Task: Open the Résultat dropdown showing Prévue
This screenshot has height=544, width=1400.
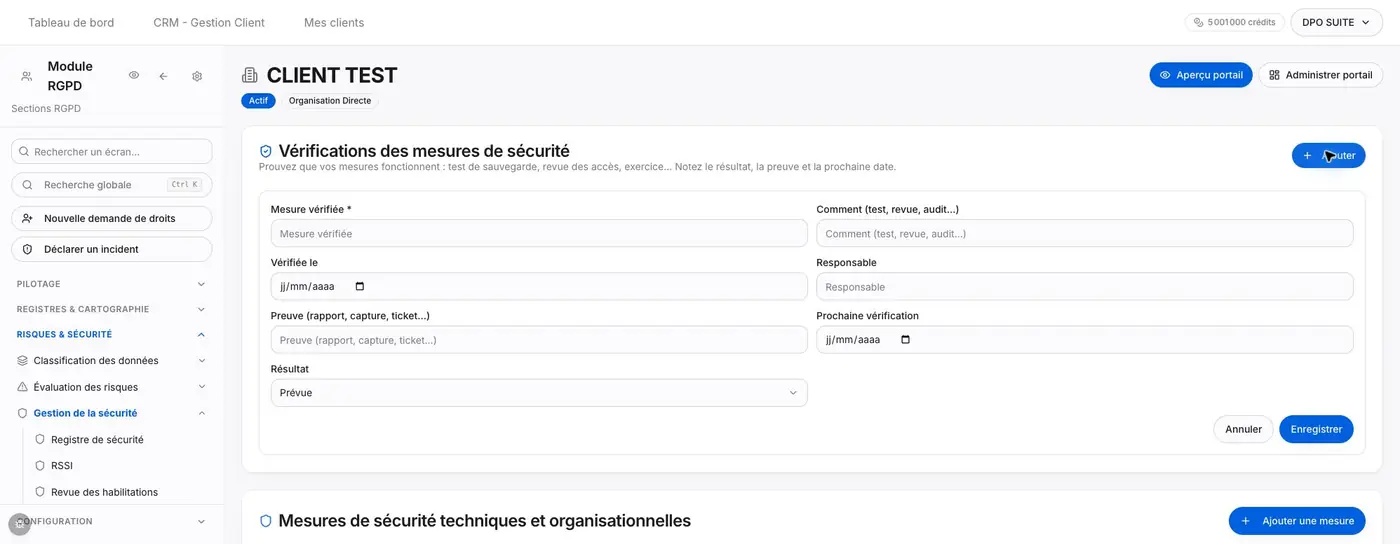Action: (539, 393)
